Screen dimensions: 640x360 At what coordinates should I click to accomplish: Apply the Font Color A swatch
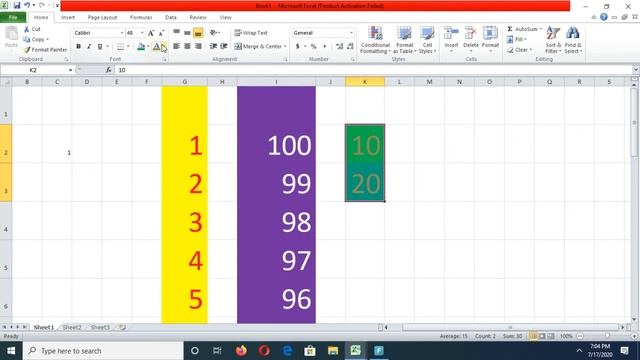pyautogui.click(x=156, y=47)
